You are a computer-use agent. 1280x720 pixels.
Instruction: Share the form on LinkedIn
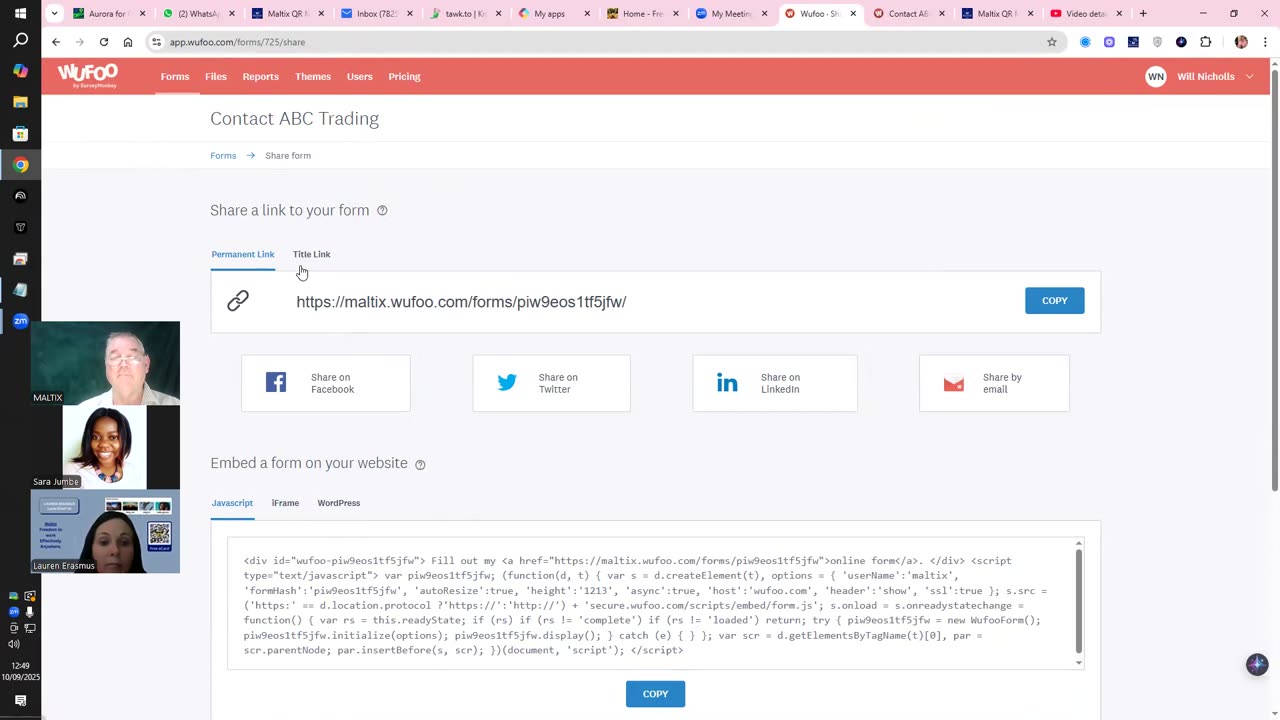pos(775,383)
